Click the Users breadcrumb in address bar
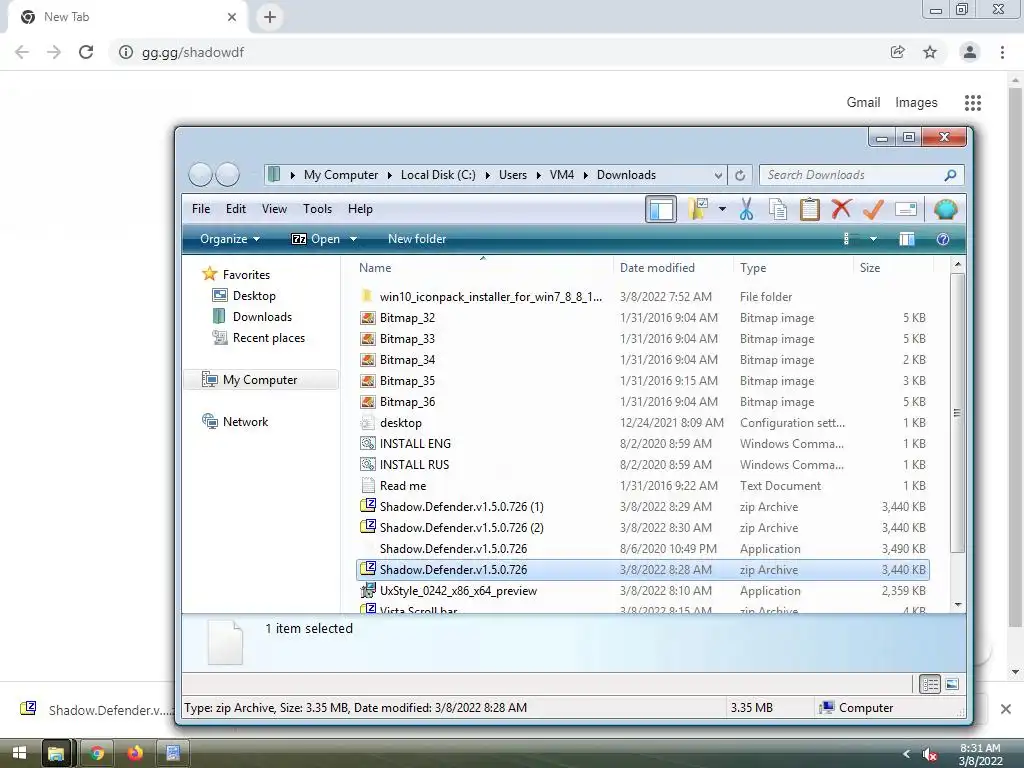The width and height of the screenshot is (1024, 768). coord(513,175)
